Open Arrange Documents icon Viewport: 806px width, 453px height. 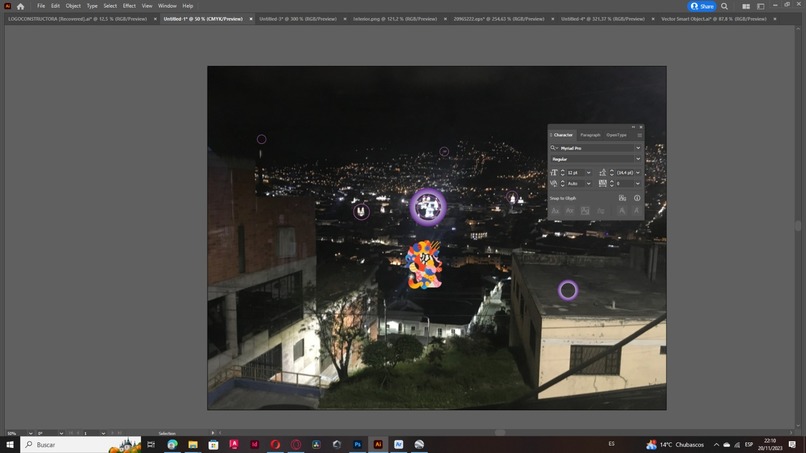coord(746,6)
